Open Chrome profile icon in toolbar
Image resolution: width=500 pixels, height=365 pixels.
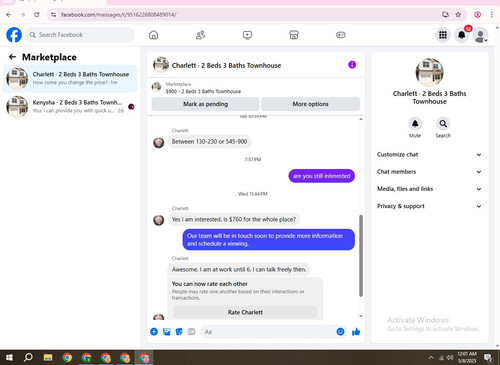click(x=478, y=15)
